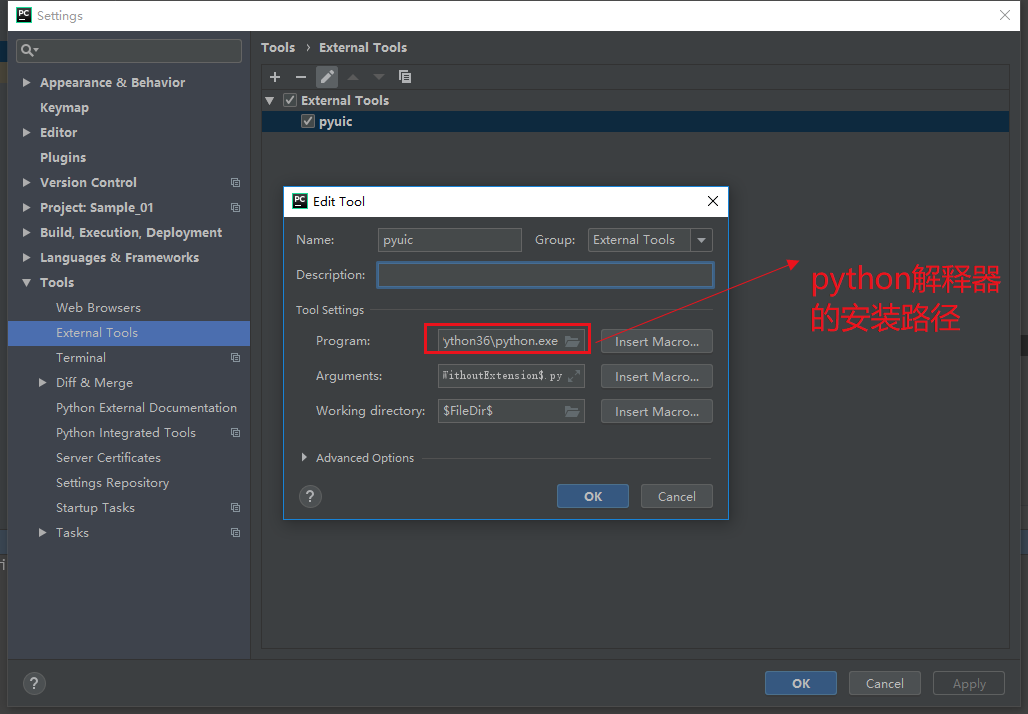This screenshot has width=1028, height=714.
Task: Open the Group dropdown arrow
Action: pyautogui.click(x=702, y=240)
